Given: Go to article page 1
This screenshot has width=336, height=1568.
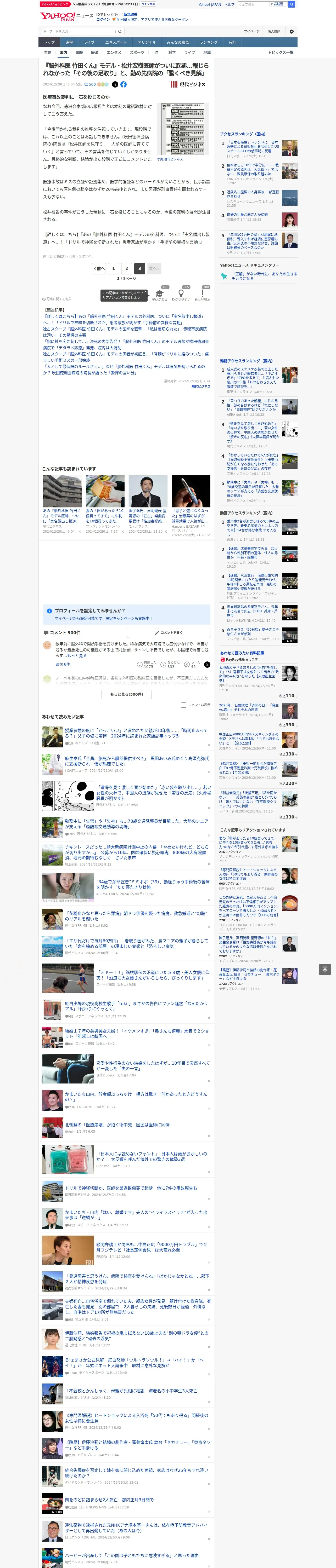Looking at the screenshot, I should (113, 268).
